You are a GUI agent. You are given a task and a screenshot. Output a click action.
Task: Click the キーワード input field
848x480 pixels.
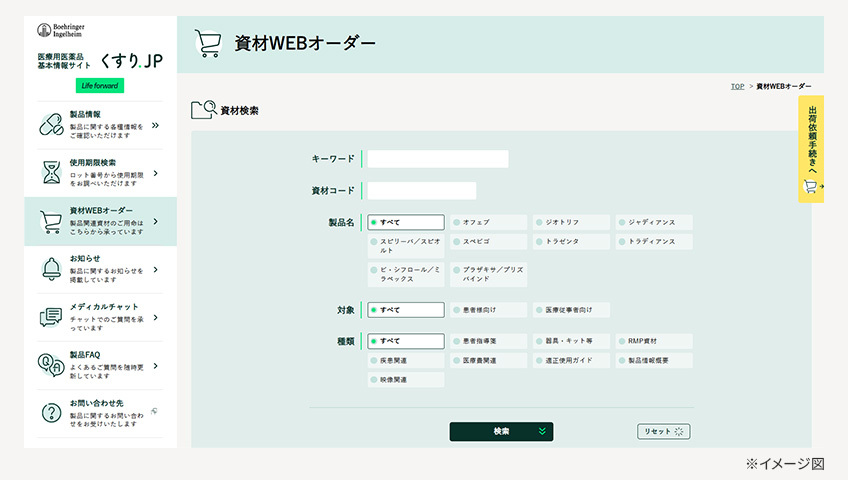tap(437, 159)
